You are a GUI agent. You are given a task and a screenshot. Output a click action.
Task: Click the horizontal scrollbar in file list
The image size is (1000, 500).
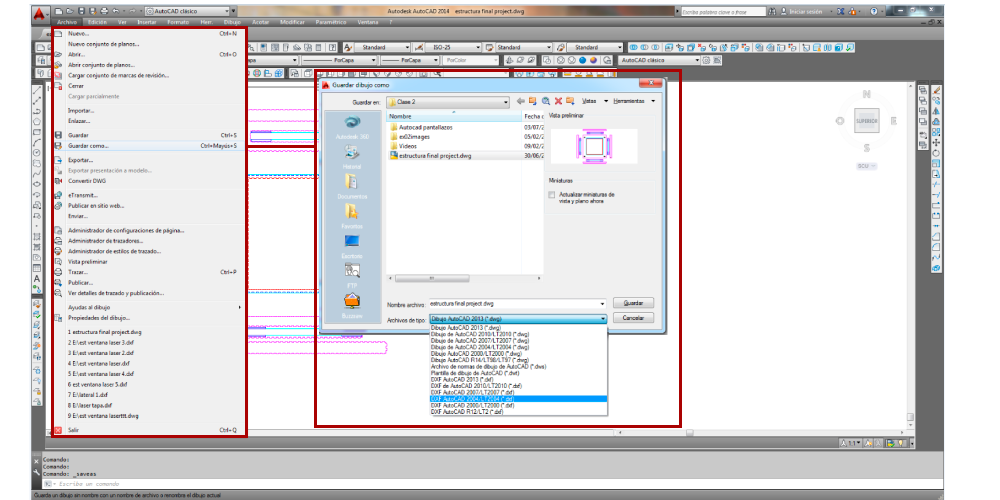click(432, 279)
